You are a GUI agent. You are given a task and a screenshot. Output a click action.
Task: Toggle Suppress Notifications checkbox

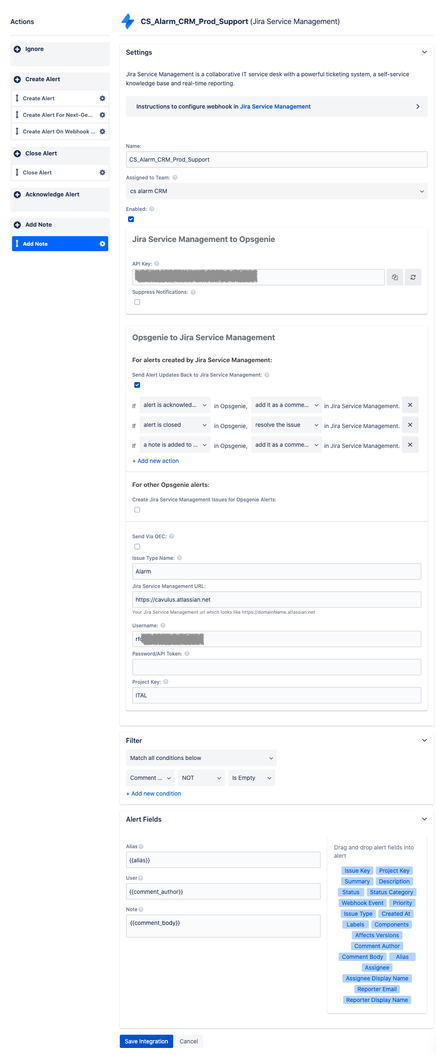[x=137, y=302]
